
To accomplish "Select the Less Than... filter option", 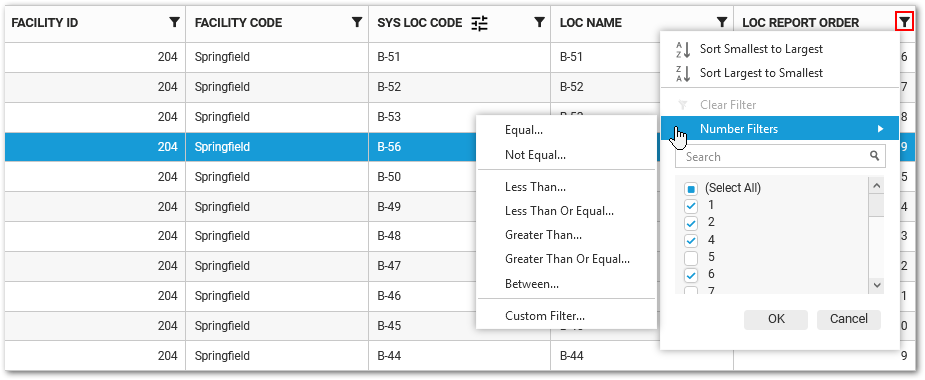I will (x=535, y=187).
